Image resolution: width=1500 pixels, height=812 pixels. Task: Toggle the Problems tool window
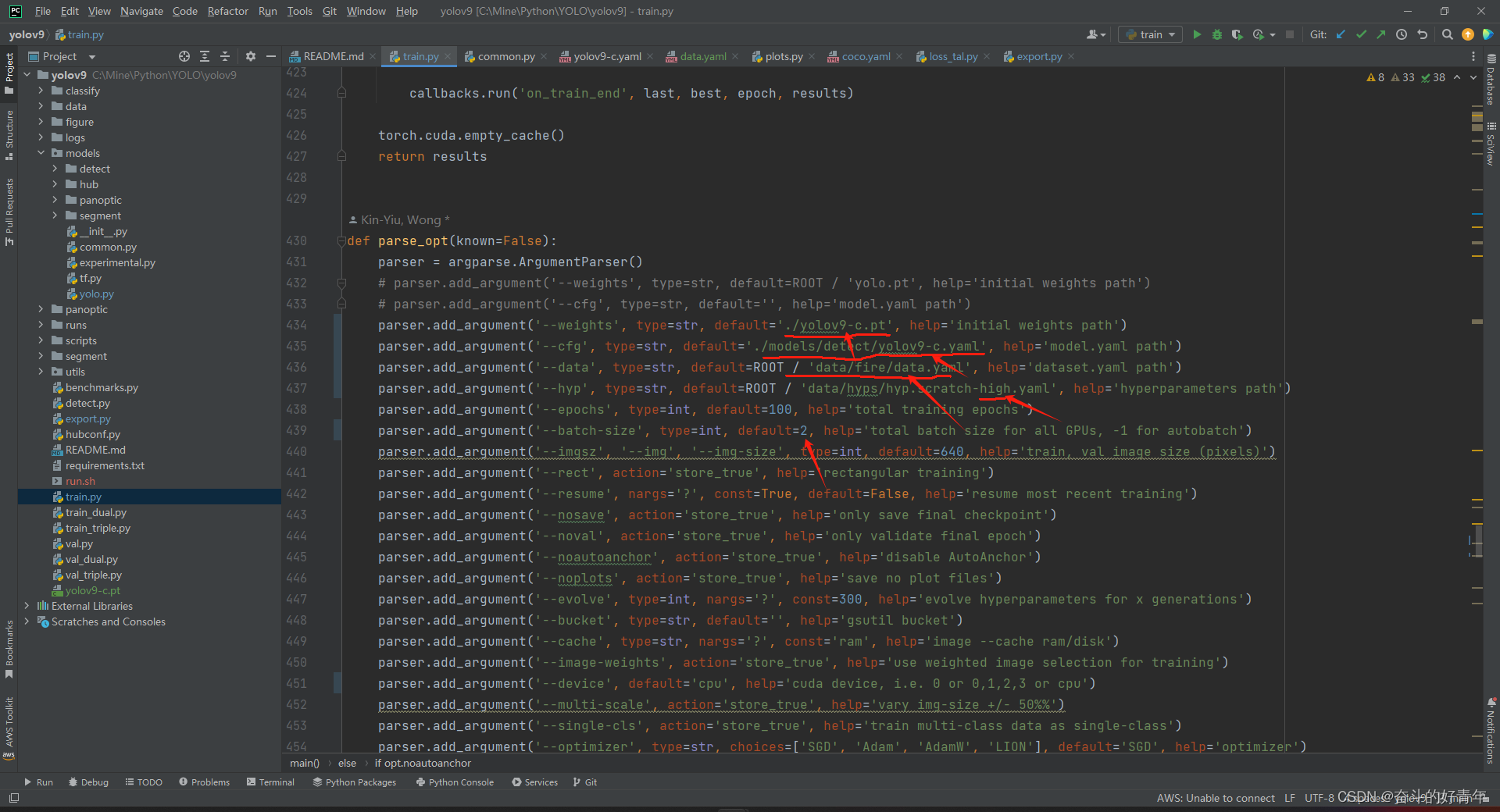tap(204, 782)
